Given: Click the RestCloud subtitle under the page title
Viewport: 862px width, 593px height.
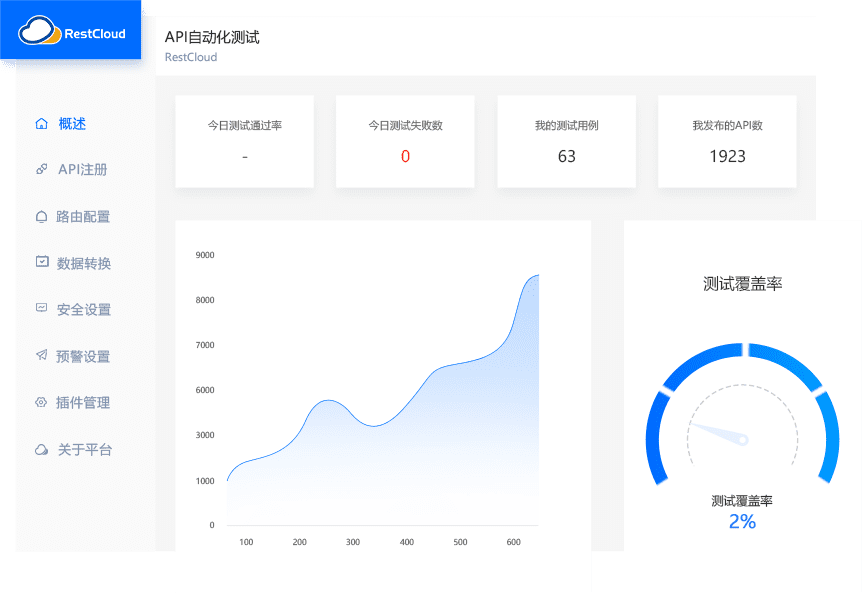Looking at the screenshot, I should (190, 57).
